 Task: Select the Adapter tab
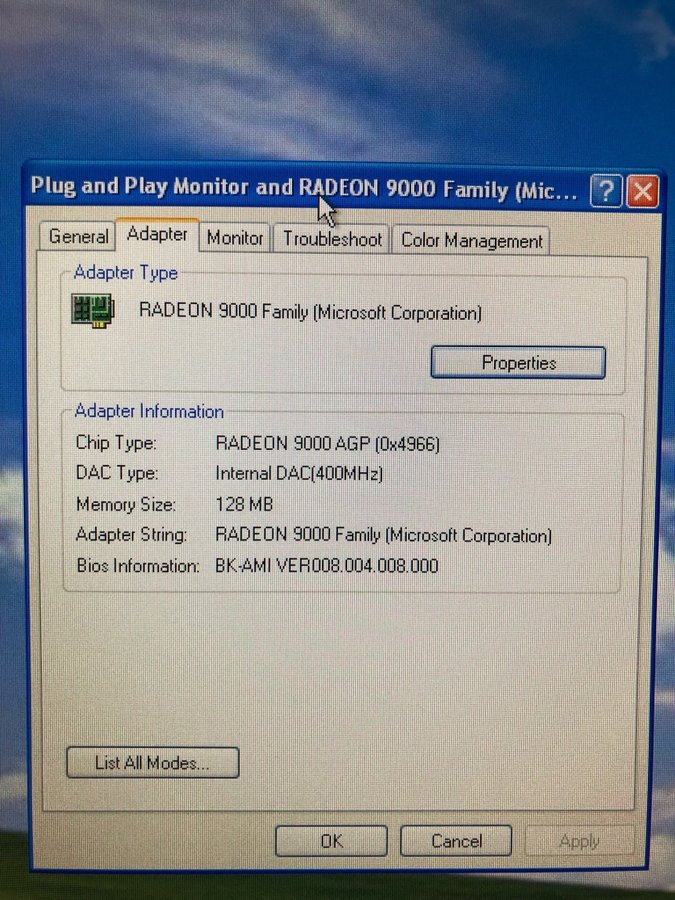pyautogui.click(x=157, y=234)
